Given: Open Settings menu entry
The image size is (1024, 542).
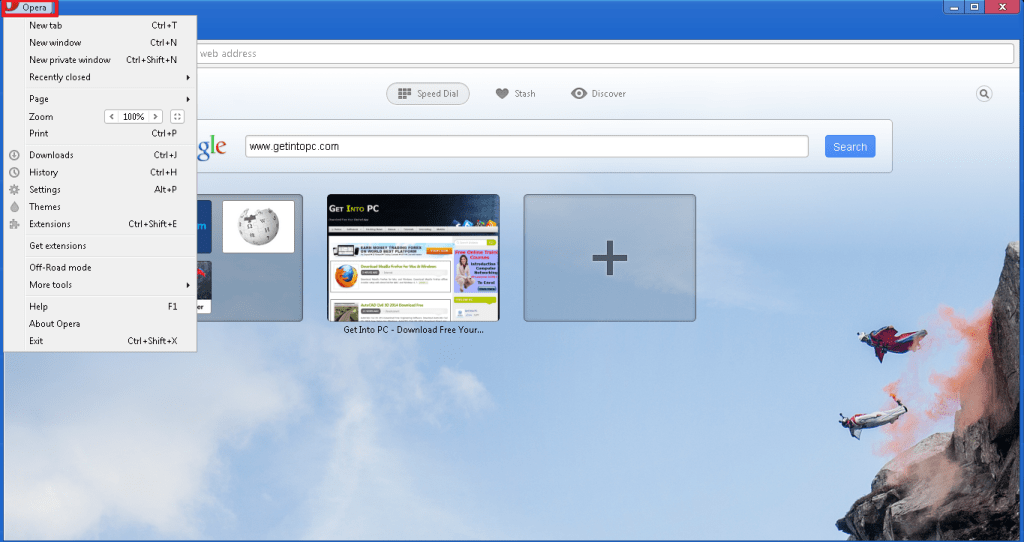Looking at the screenshot, I should tap(101, 189).
